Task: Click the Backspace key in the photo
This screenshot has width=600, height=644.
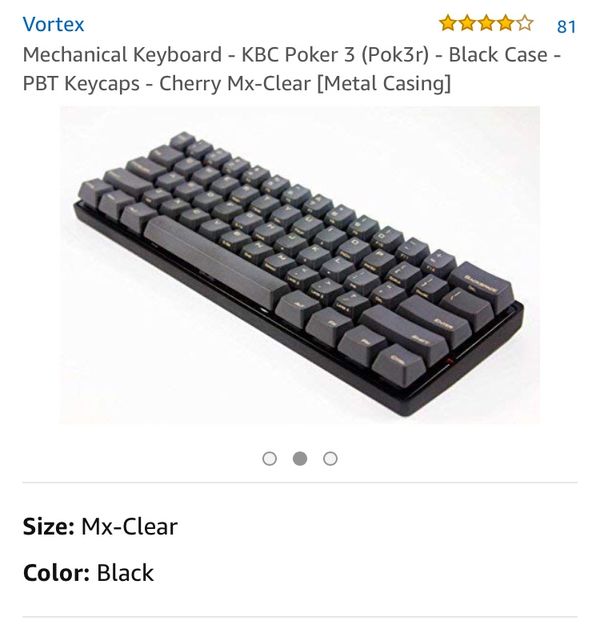Action: tap(481, 285)
